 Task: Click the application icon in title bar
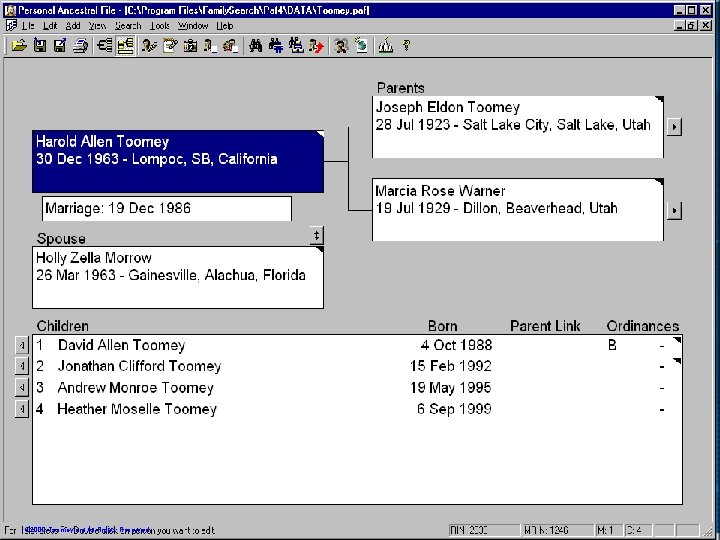click(10, 10)
